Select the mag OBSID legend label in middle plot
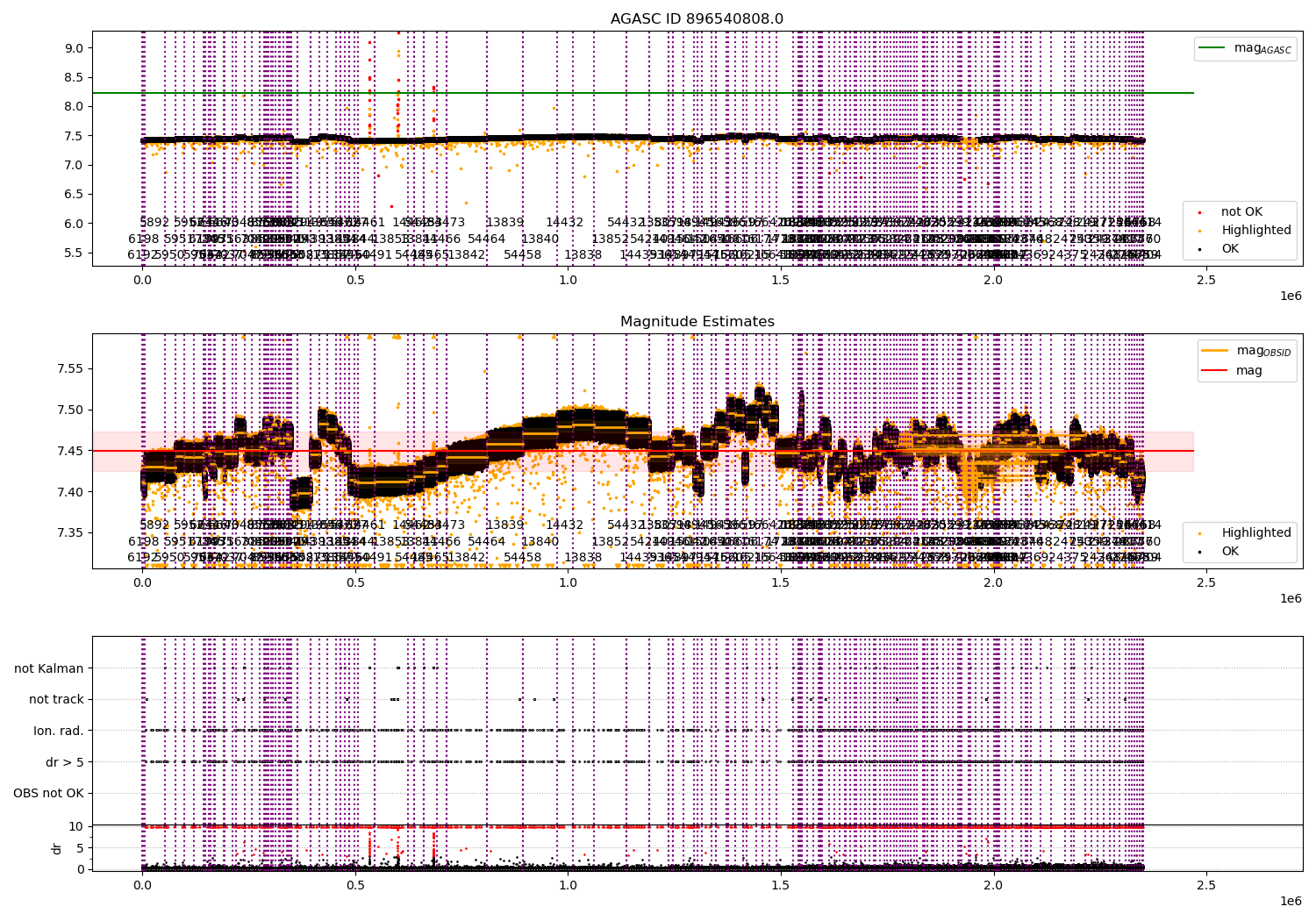 (1263, 351)
